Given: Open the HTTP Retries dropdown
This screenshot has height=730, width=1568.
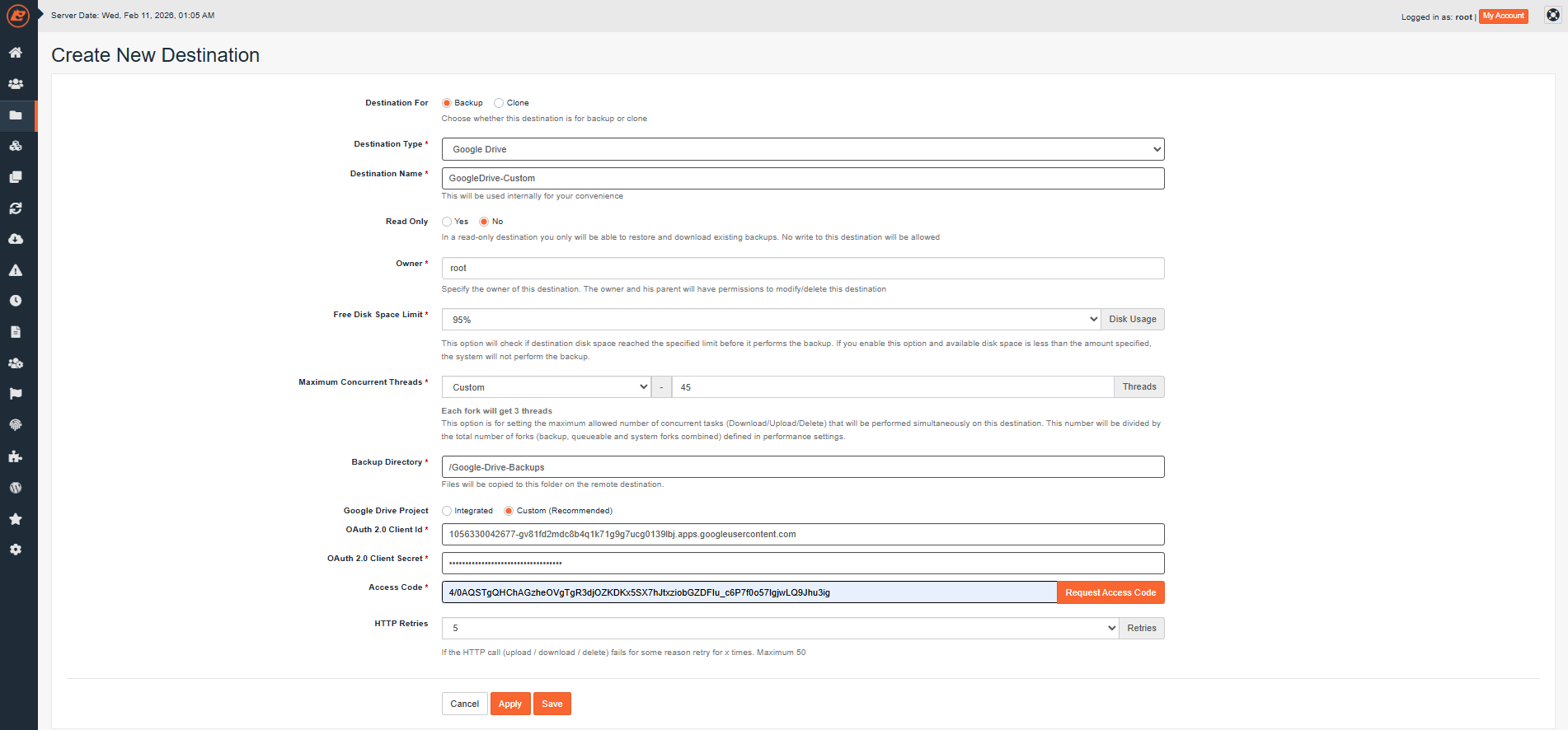Looking at the screenshot, I should 780,628.
